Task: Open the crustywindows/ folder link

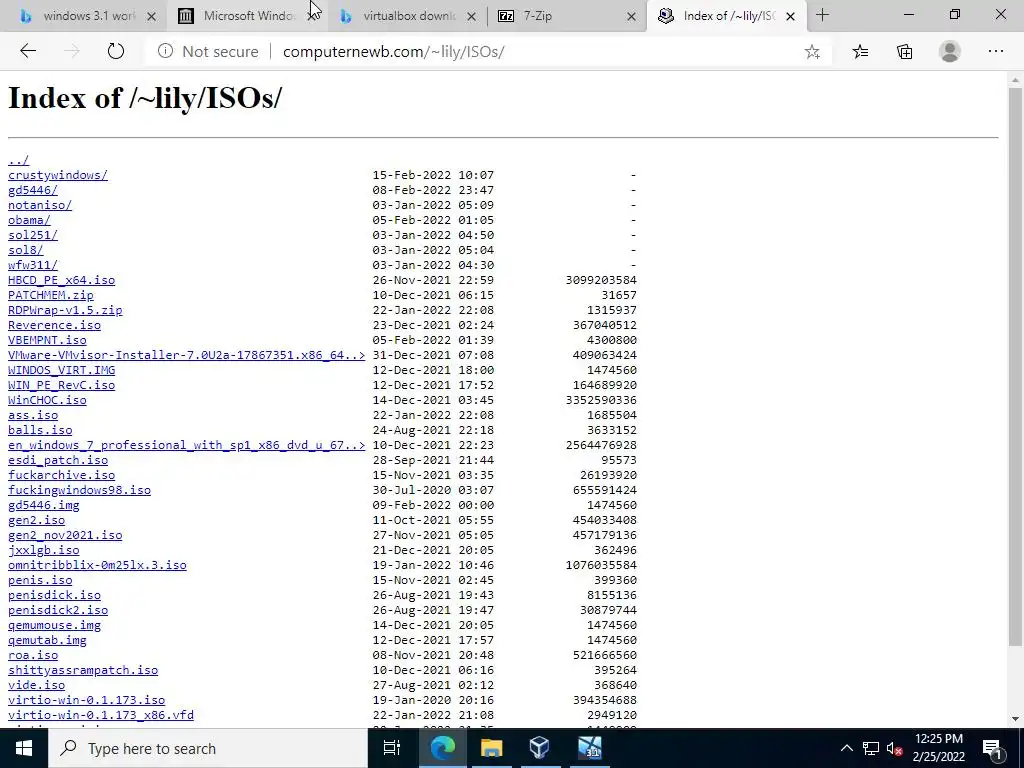Action: tap(57, 175)
